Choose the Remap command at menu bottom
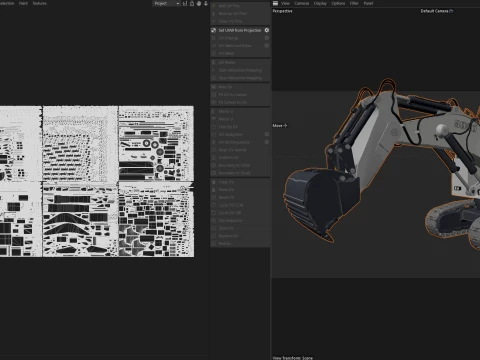Screen dimensions: 480x360 click(x=240, y=243)
